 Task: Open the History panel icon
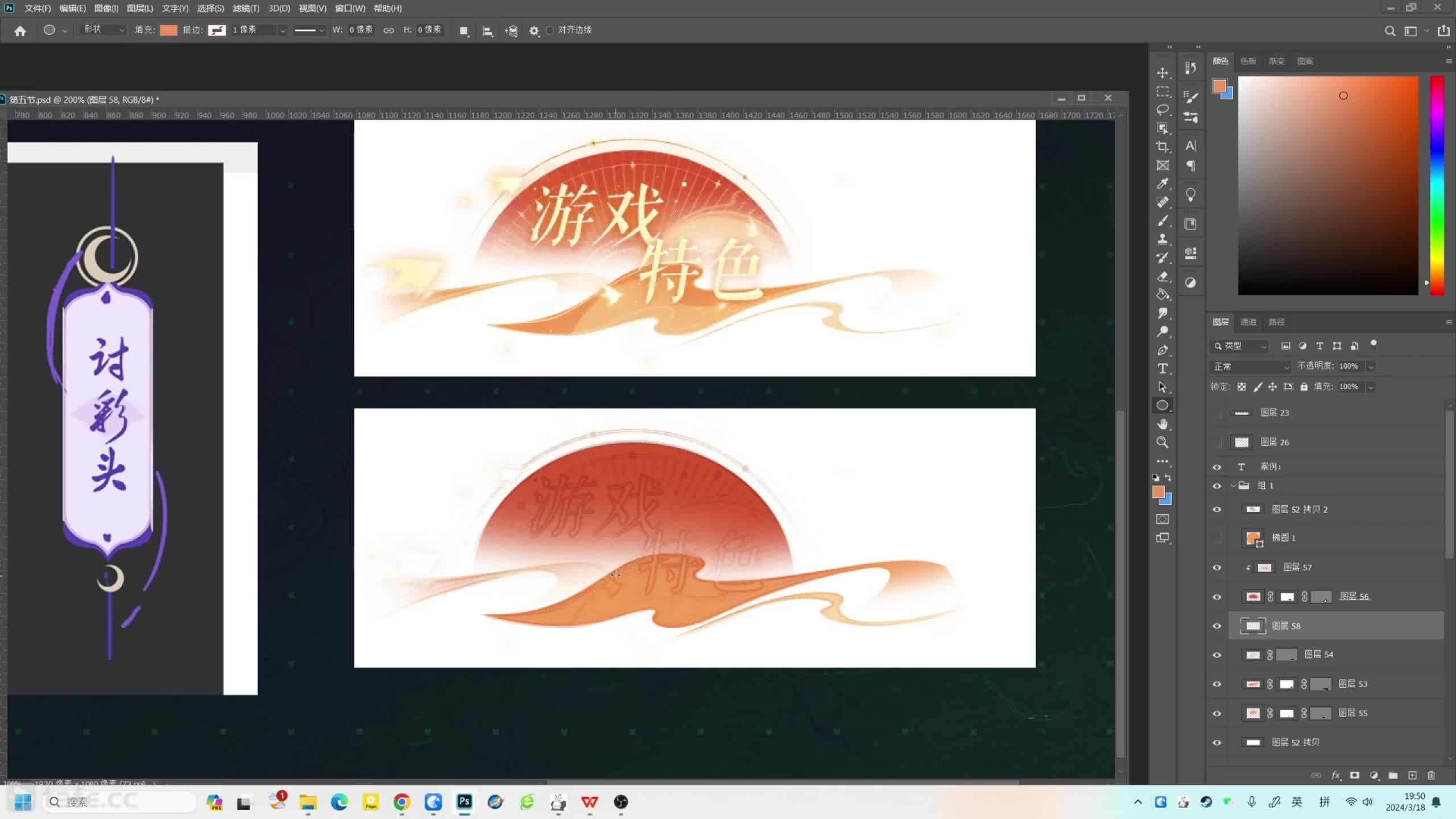click(1190, 68)
